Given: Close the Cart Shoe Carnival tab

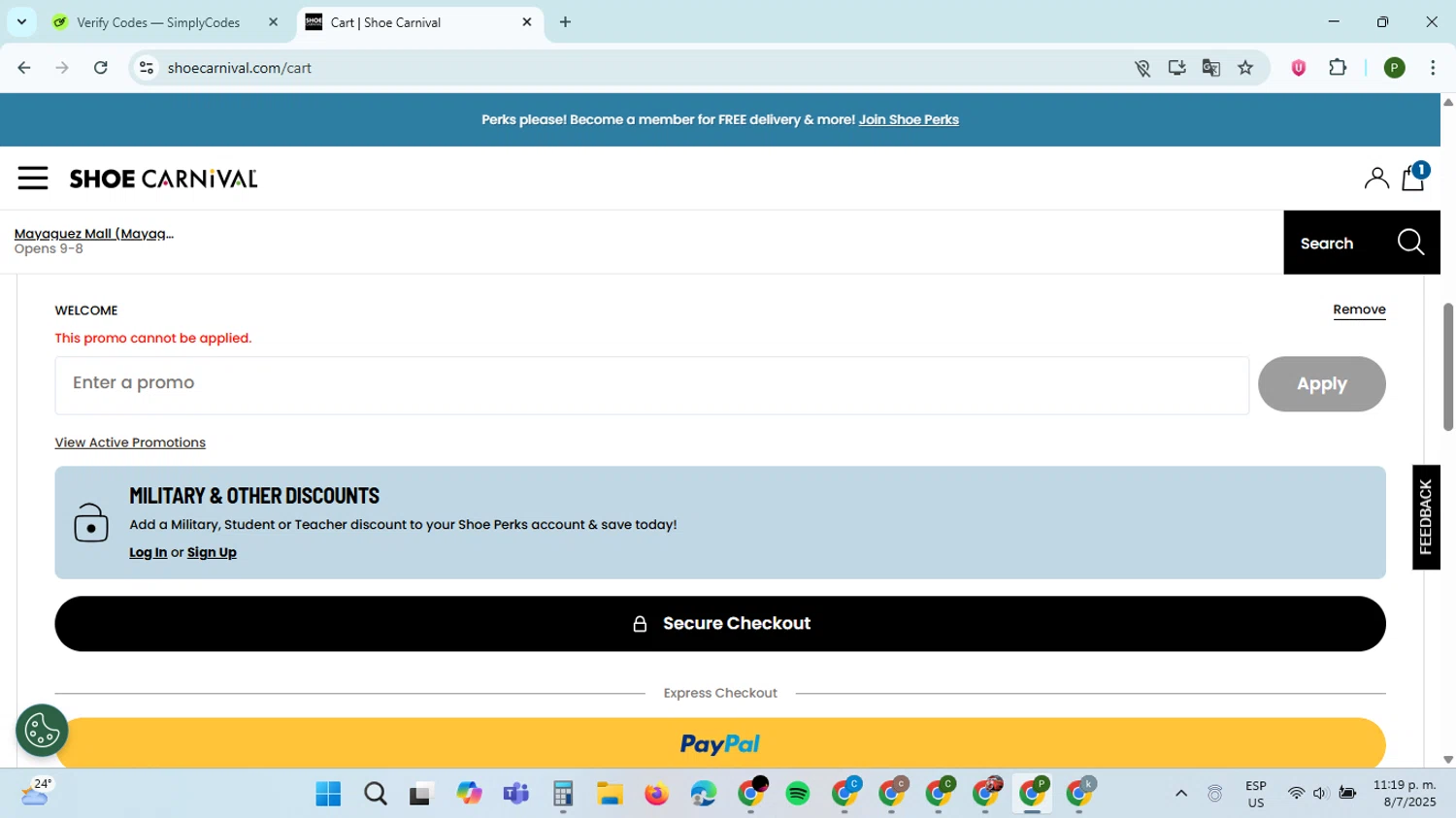Looking at the screenshot, I should 527,22.
